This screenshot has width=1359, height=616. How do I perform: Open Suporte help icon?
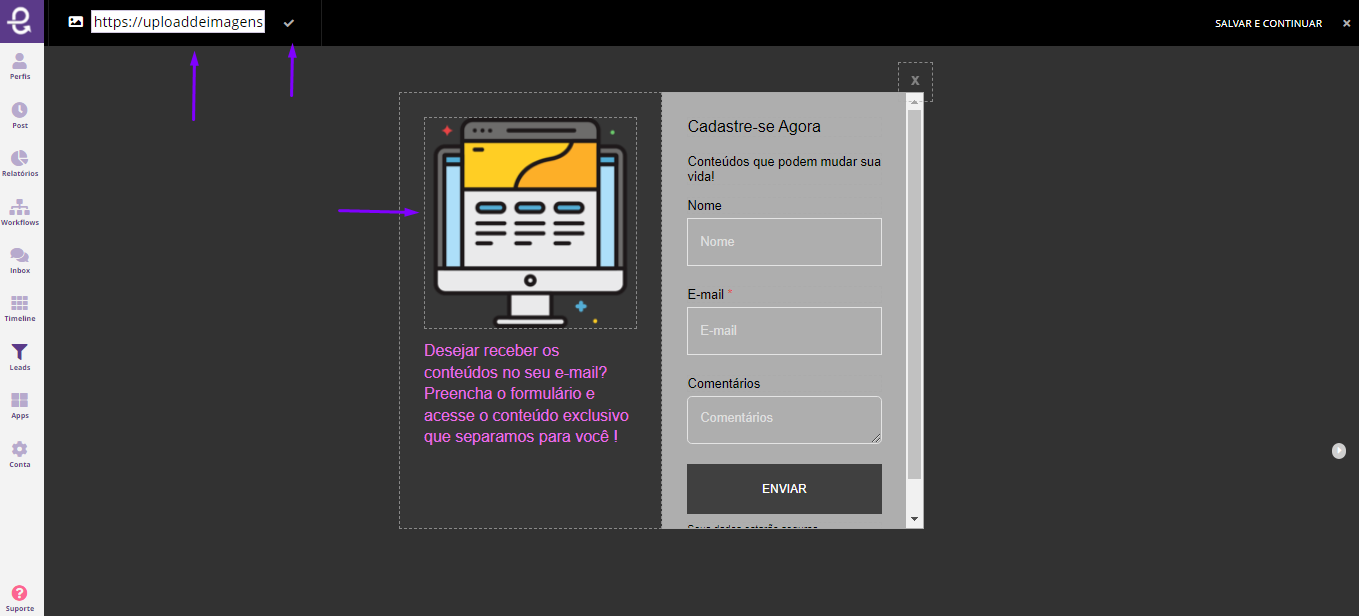tap(20, 598)
